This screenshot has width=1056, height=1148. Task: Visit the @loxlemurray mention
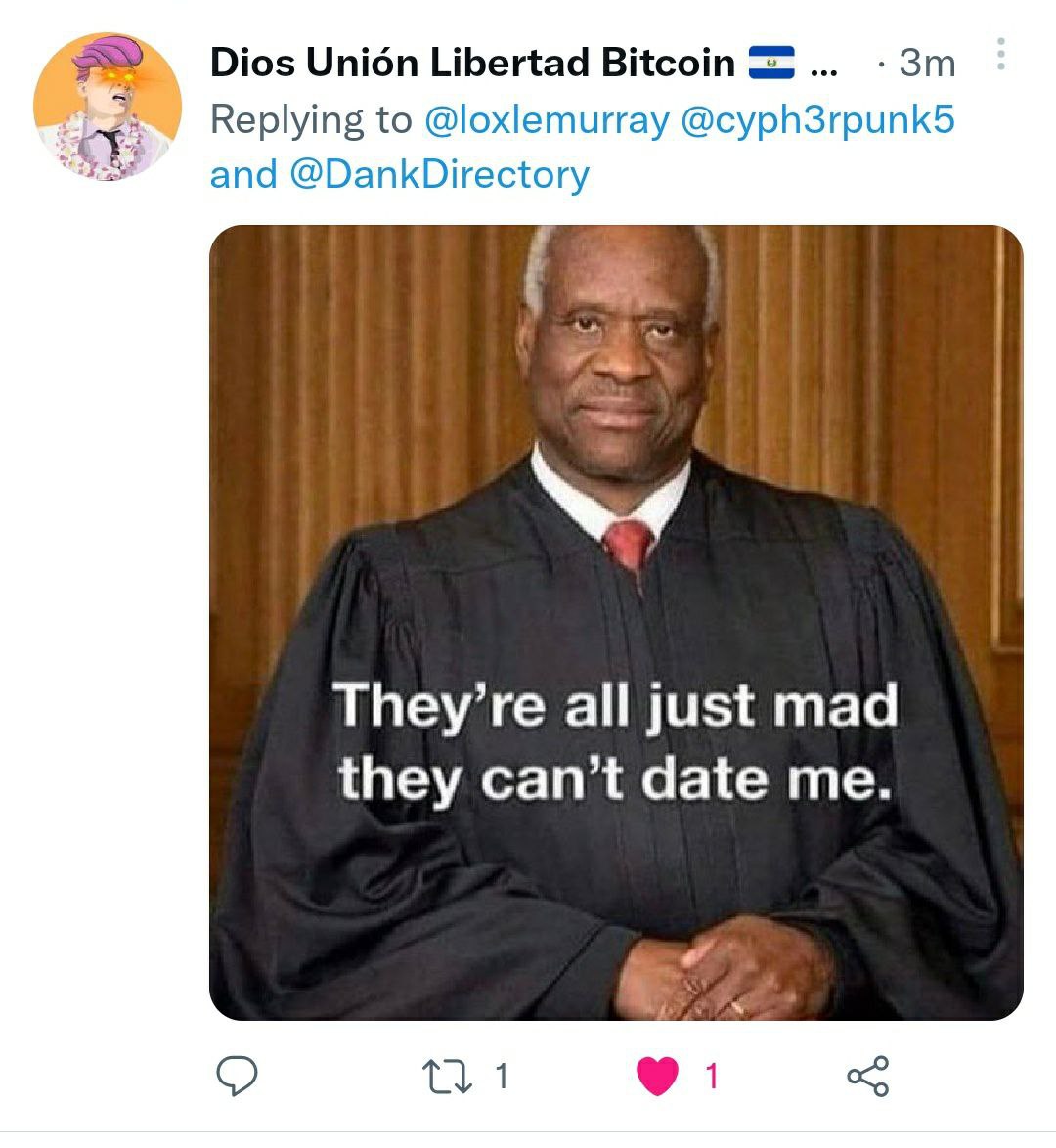tap(547, 119)
